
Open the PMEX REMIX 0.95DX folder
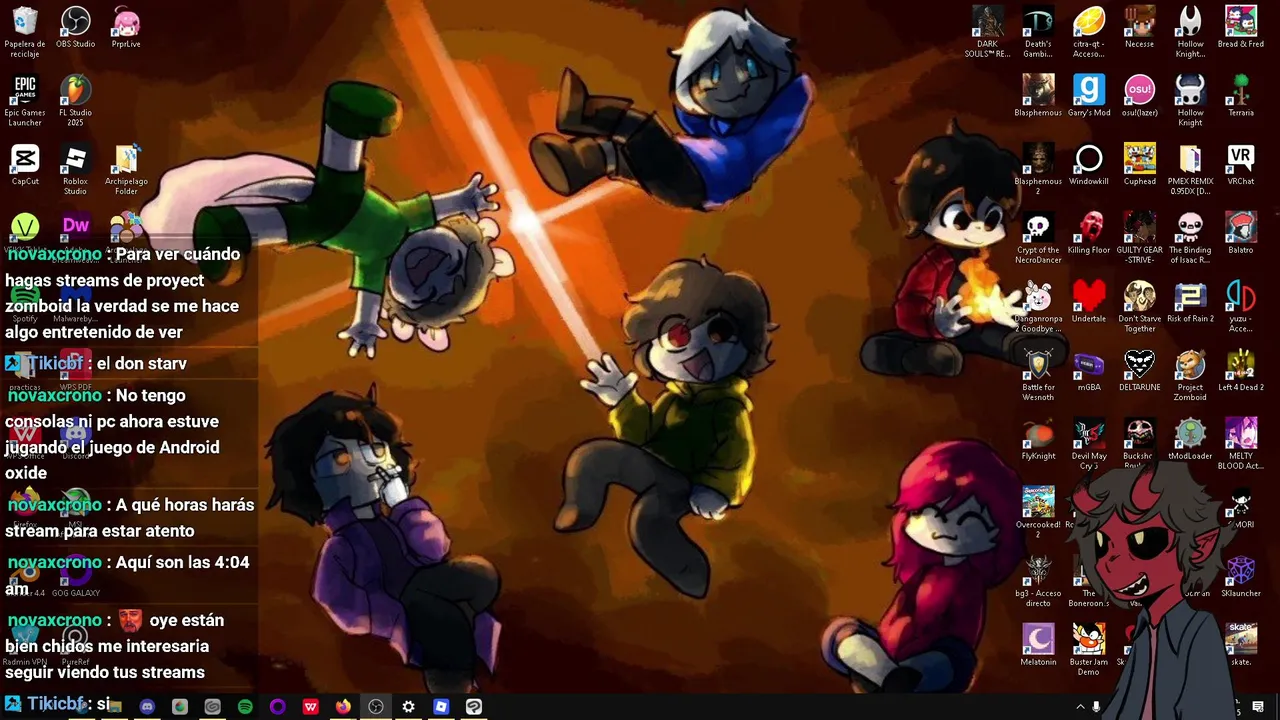tap(1190, 170)
